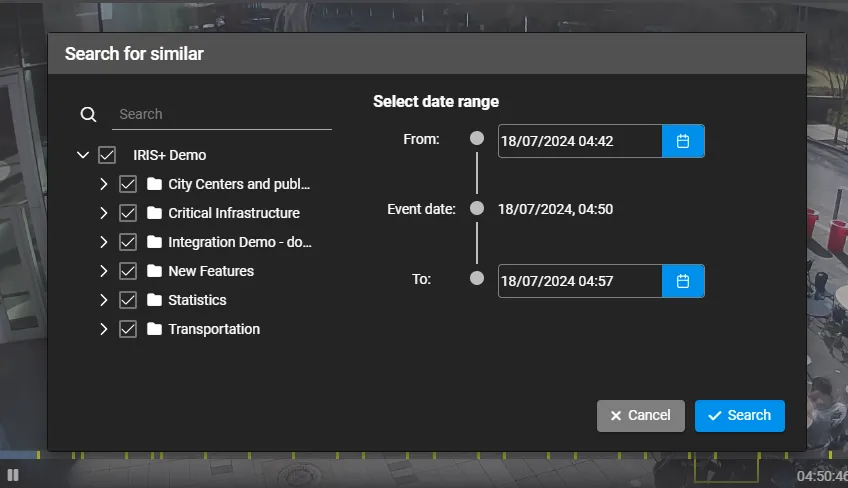Click the From point on the date timeline

[477, 139]
